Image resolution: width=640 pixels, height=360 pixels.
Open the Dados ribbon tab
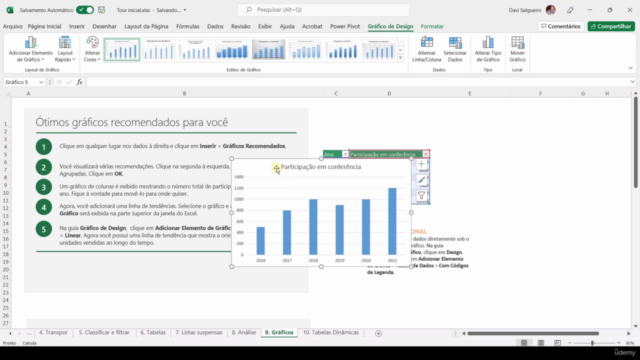[x=215, y=26]
